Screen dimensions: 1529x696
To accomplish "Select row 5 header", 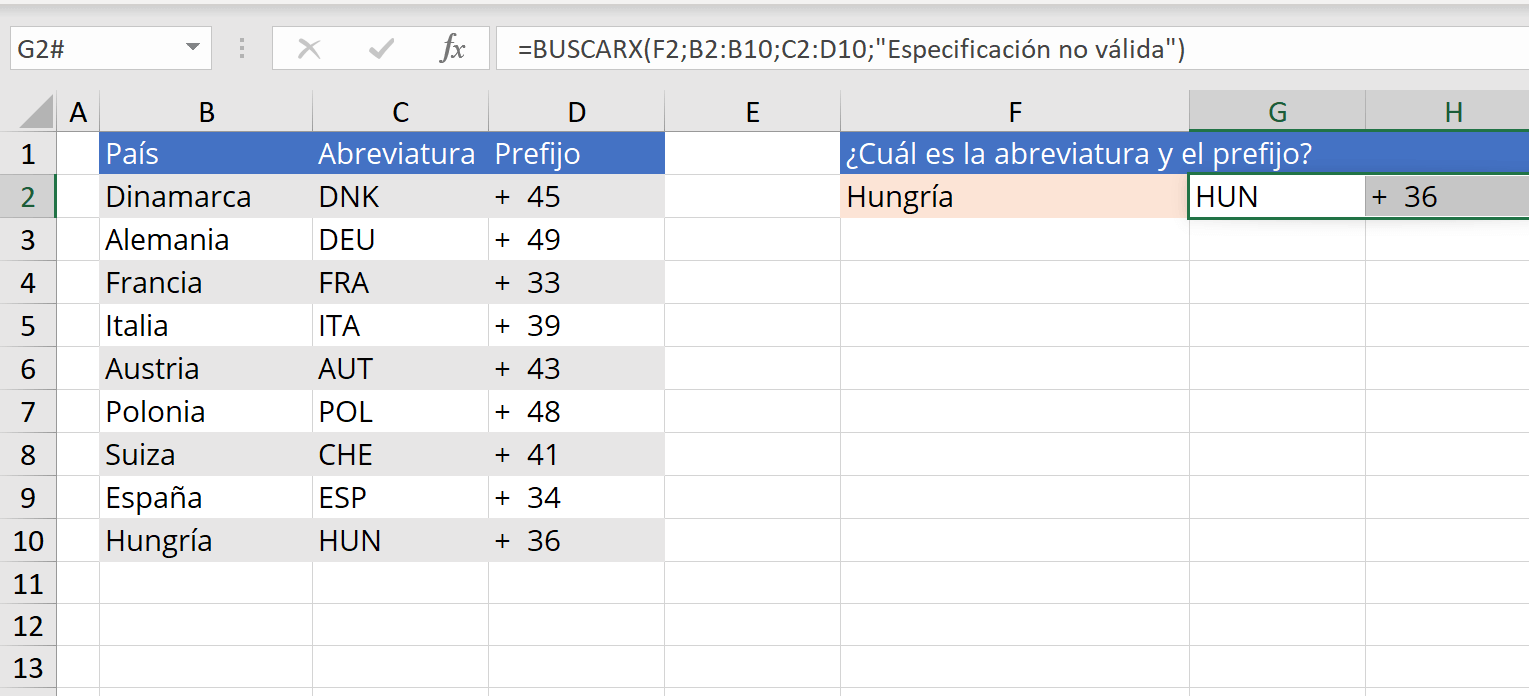I will point(28,326).
